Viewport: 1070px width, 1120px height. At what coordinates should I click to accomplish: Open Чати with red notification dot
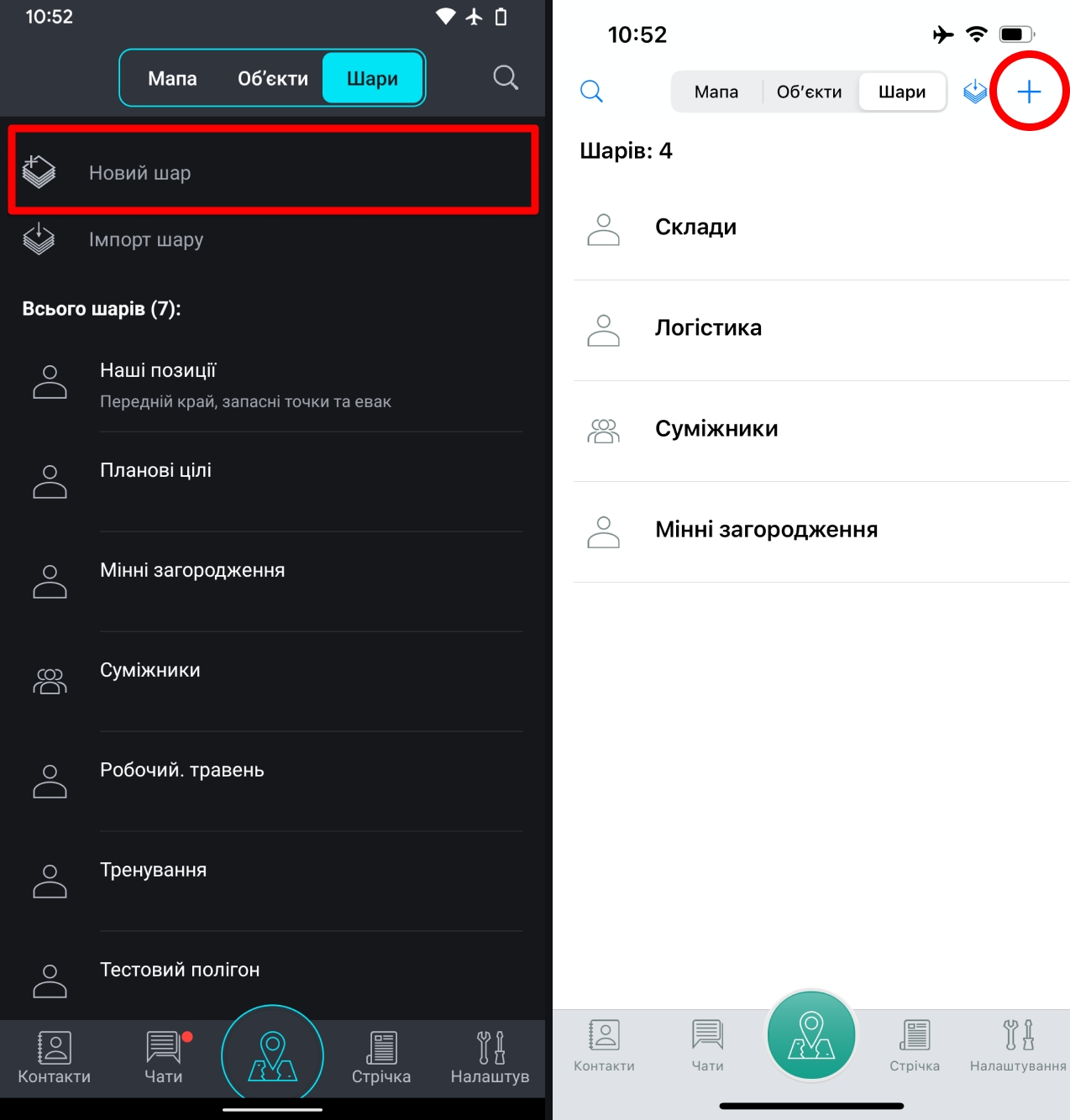point(164,1057)
